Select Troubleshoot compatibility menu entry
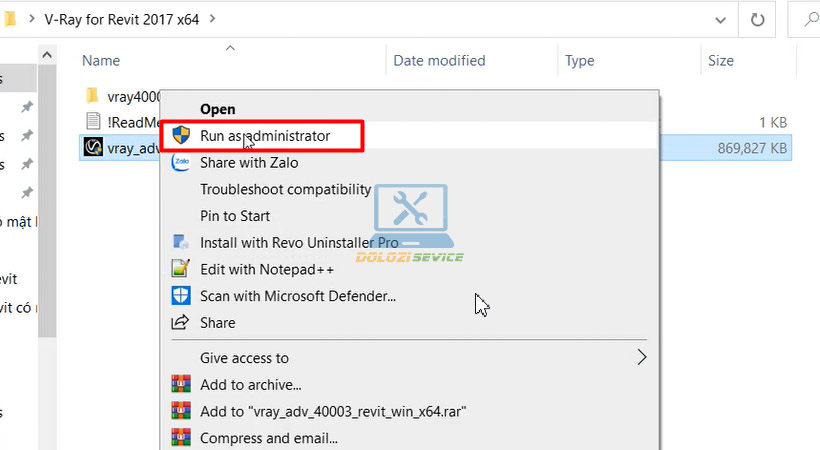 (x=285, y=189)
